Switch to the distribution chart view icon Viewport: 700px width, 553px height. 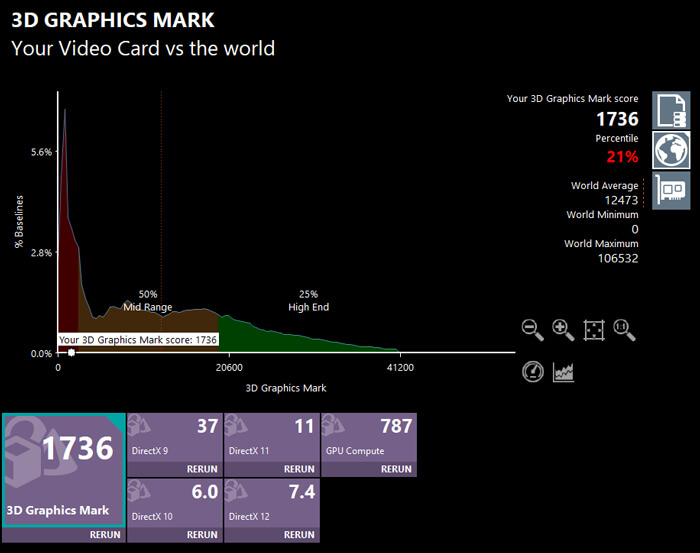[564, 371]
